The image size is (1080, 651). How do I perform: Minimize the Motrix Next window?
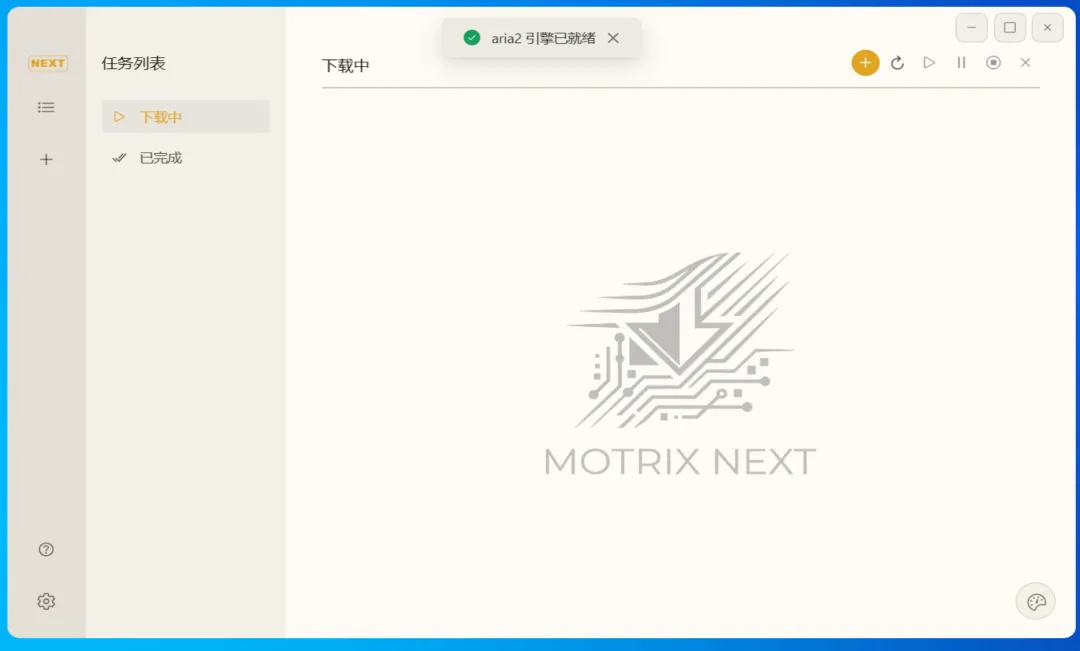coord(972,28)
